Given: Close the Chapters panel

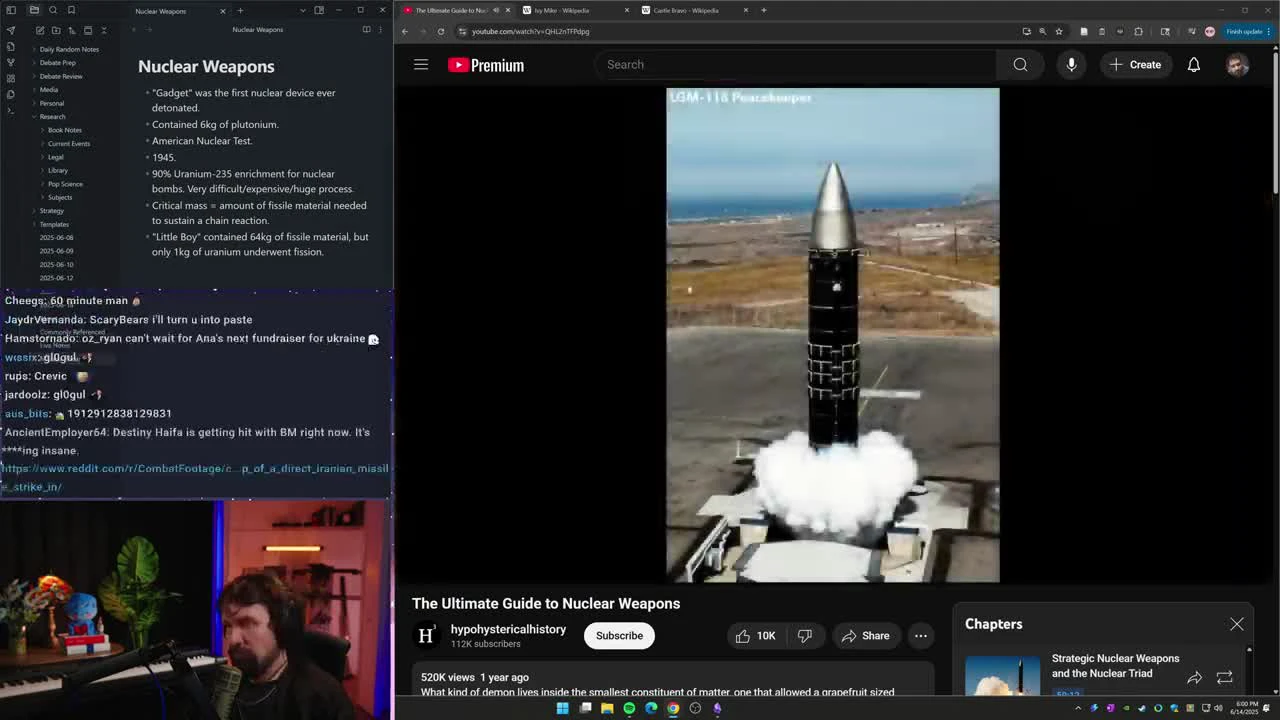Looking at the screenshot, I should [1237, 624].
